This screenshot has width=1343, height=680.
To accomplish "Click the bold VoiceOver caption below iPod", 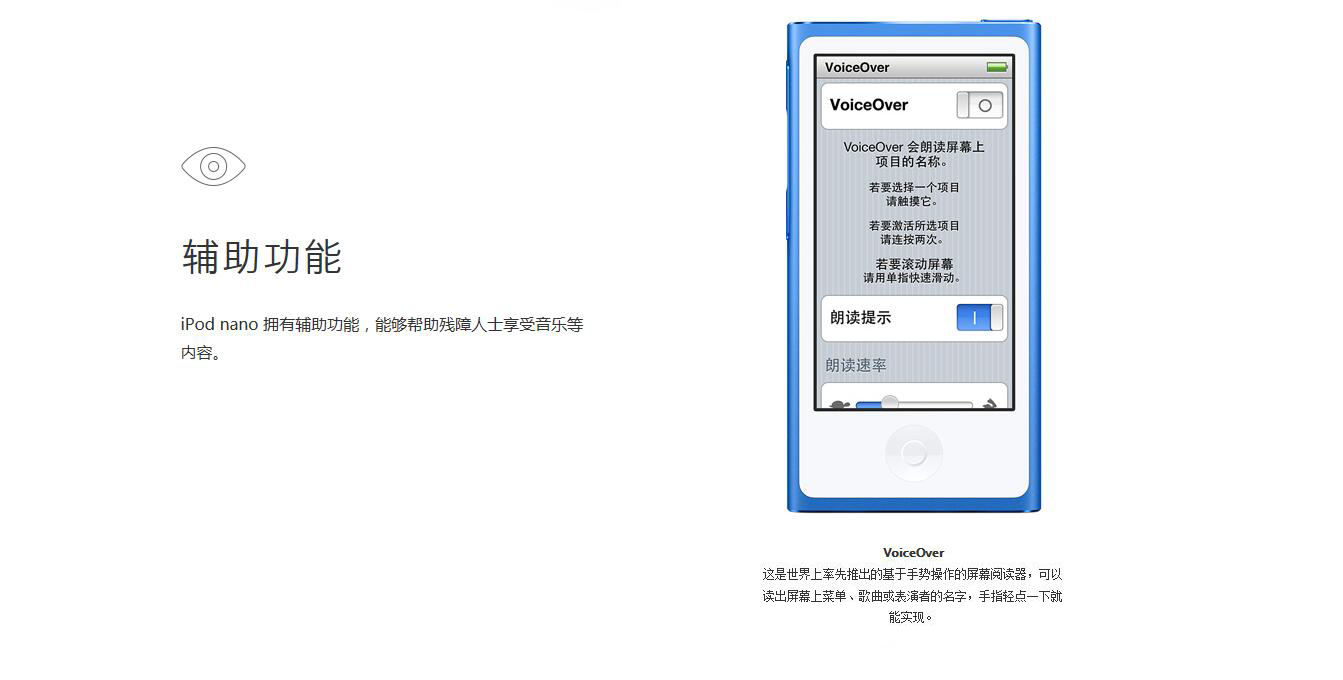I will 913,552.
